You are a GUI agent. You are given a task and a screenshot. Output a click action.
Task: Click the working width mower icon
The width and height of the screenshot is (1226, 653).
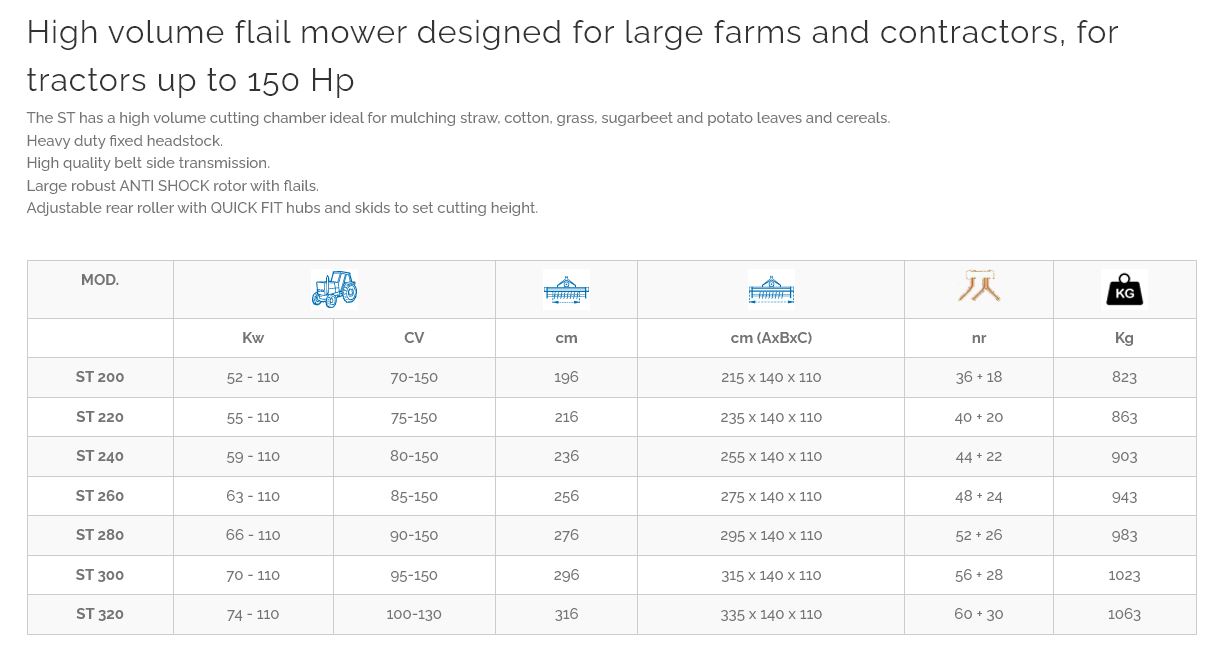566,290
